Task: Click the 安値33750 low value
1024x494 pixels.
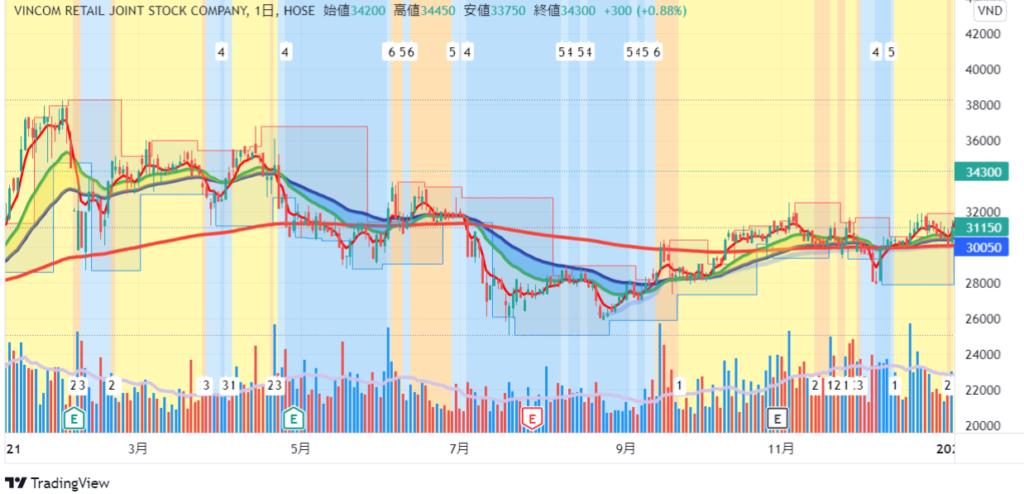Action: [x=494, y=10]
